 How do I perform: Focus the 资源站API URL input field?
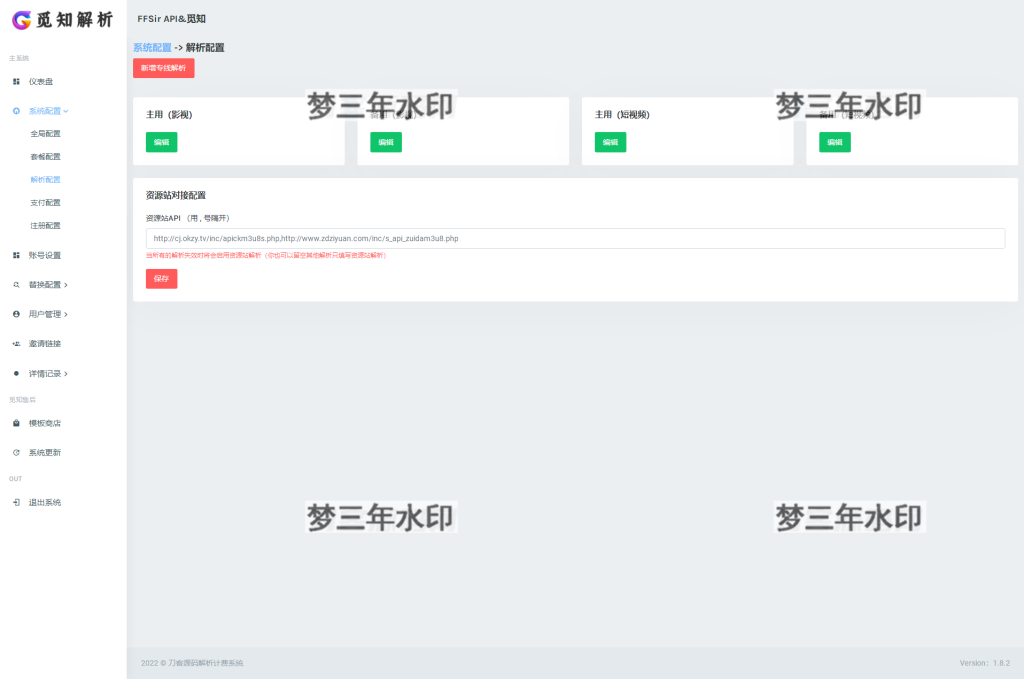point(575,239)
